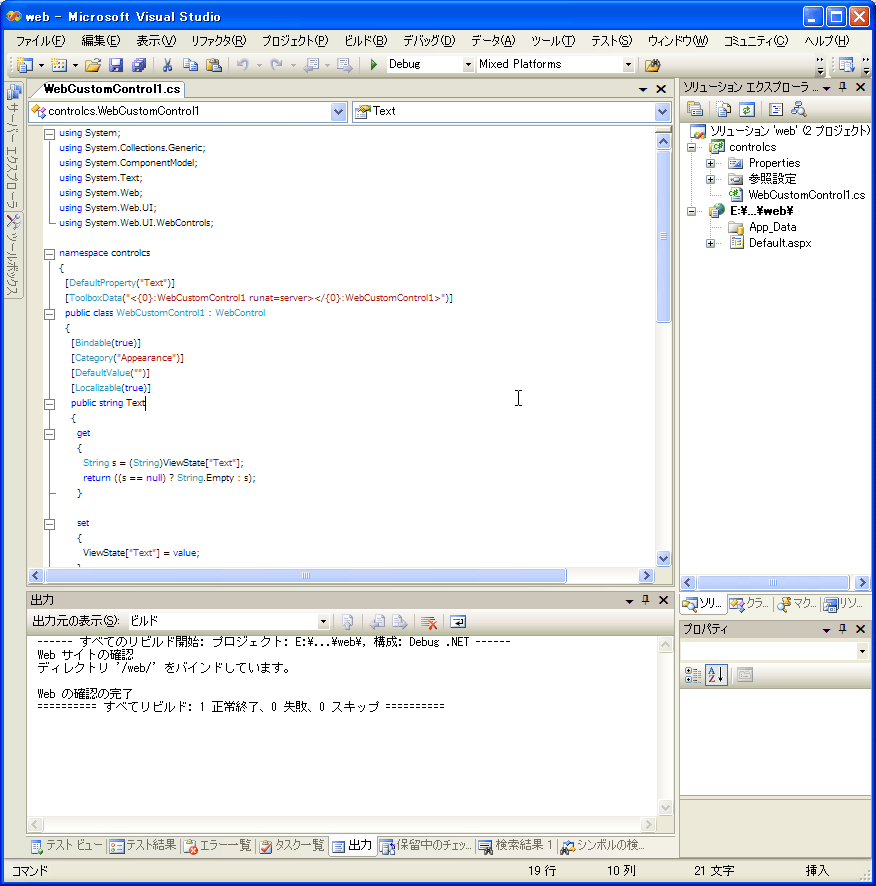
Task: Click the editor horizontal scrollbar thumb
Action: click(306, 576)
